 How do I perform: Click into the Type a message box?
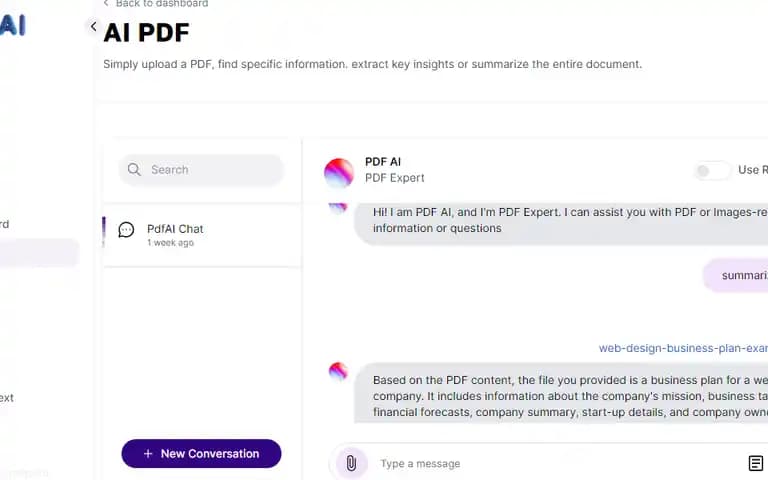[558, 463]
